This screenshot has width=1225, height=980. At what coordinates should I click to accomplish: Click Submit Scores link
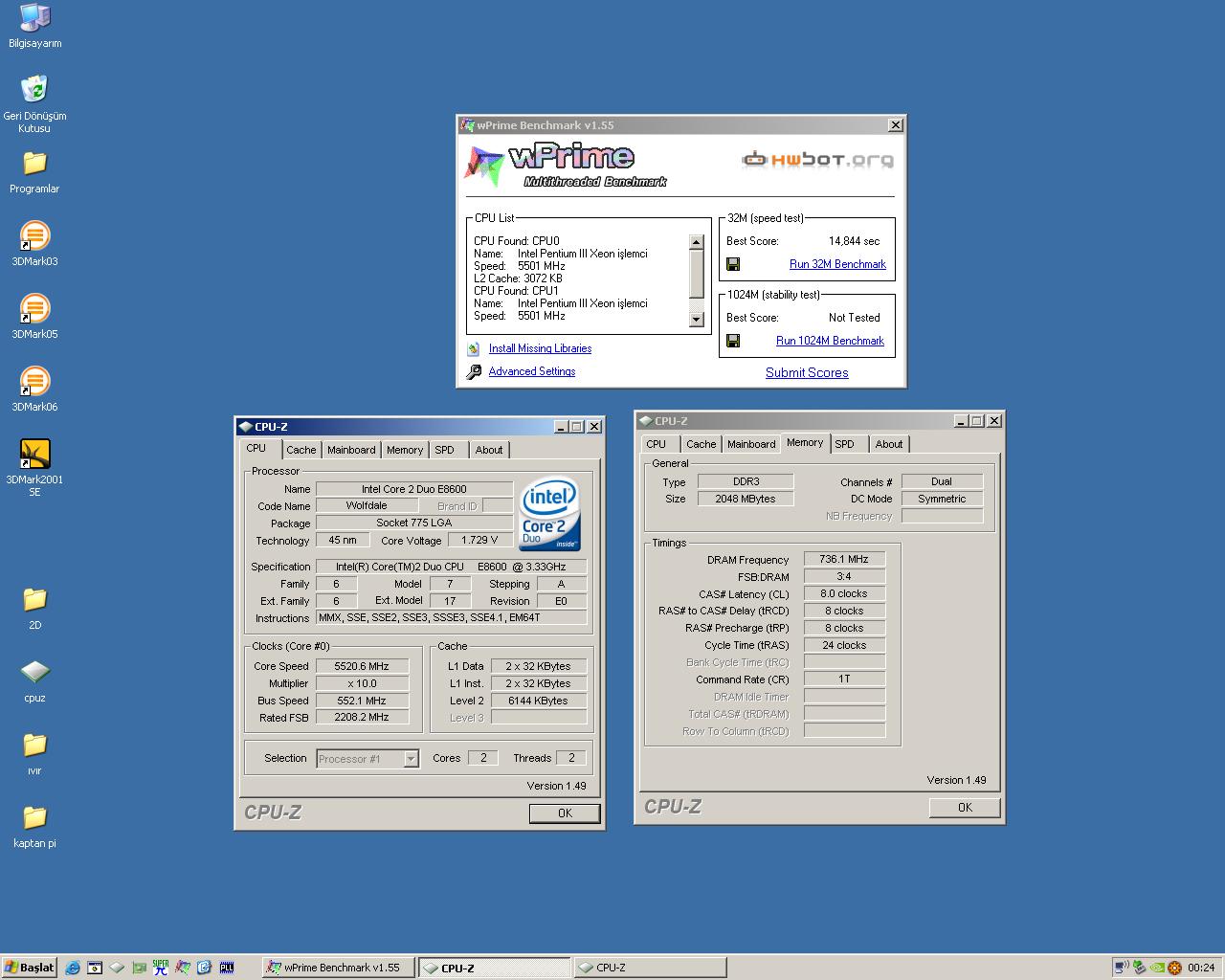pyautogui.click(x=807, y=373)
